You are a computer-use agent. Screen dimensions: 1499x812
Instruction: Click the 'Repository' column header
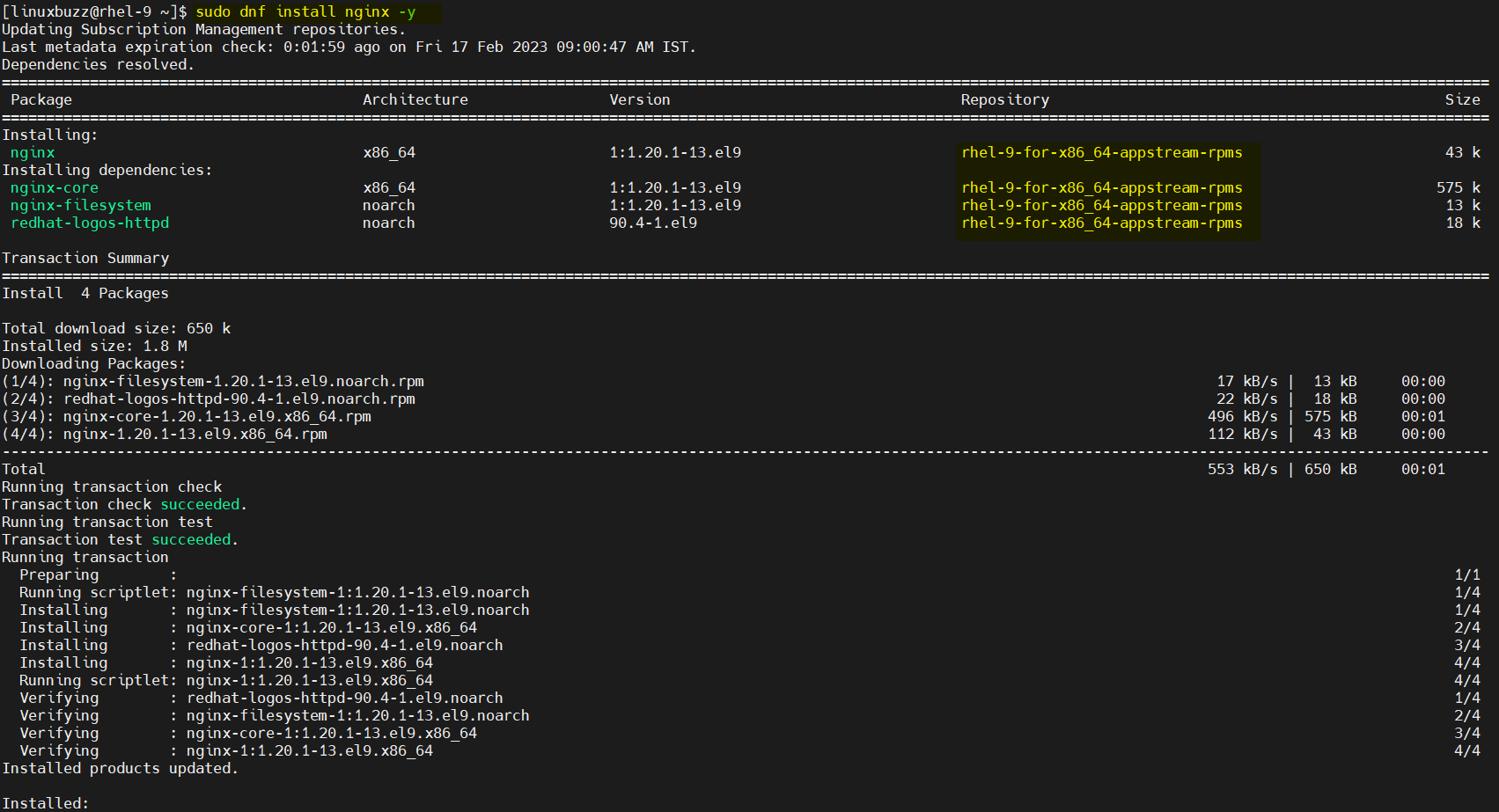point(1005,99)
